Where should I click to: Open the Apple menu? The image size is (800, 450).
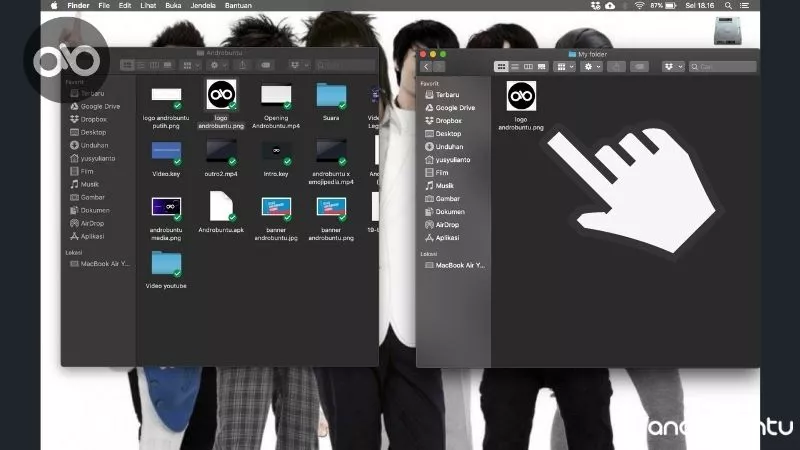point(54,6)
